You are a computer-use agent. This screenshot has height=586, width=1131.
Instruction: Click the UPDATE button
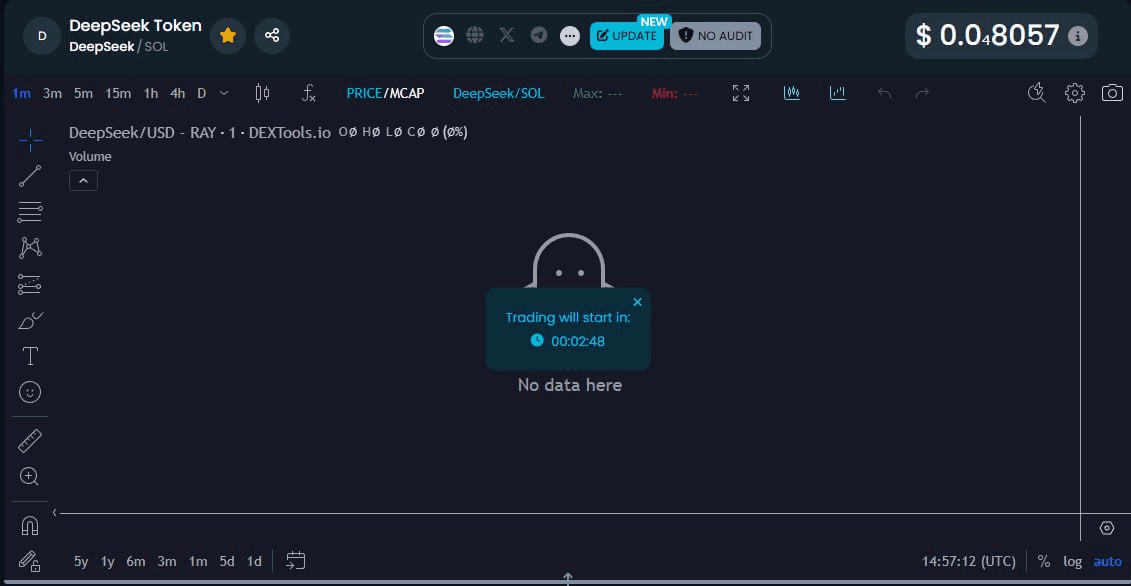pyautogui.click(x=627, y=35)
